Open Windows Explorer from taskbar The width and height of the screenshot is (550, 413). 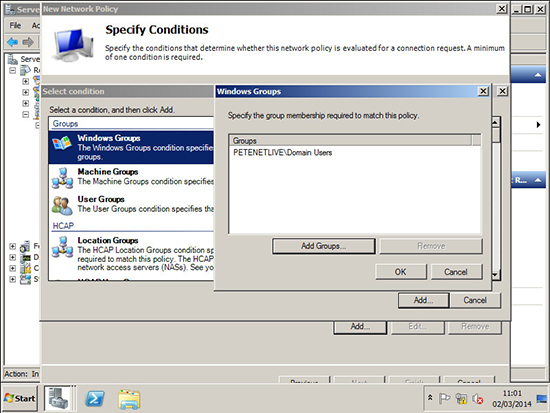point(129,399)
